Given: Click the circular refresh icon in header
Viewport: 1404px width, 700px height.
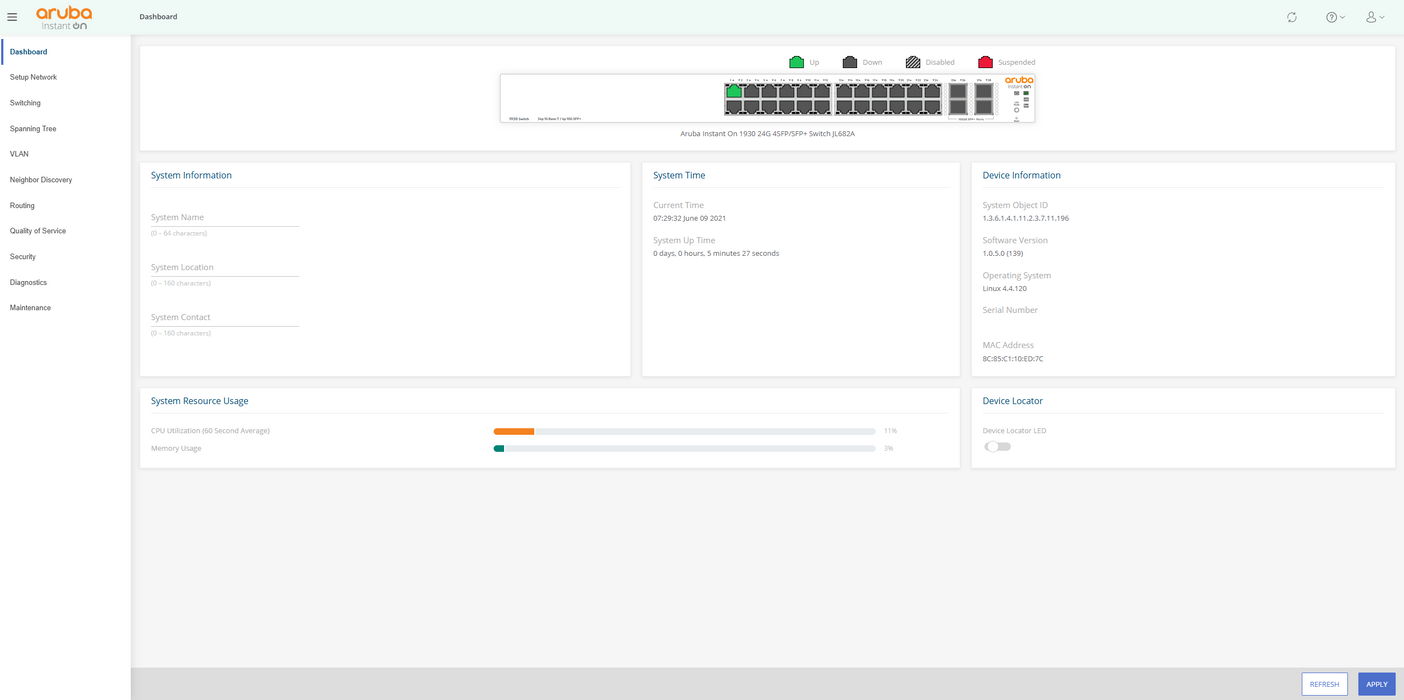Looking at the screenshot, I should point(1292,17).
